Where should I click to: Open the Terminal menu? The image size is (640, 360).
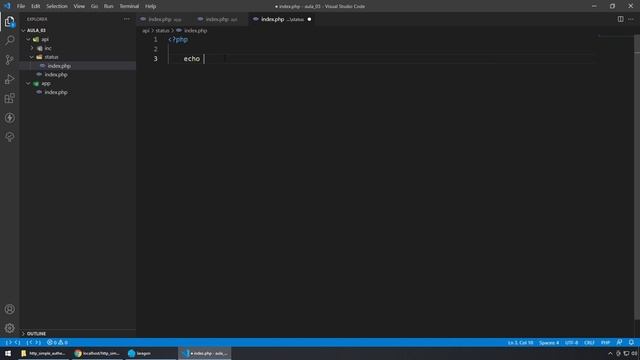[x=129, y=6]
